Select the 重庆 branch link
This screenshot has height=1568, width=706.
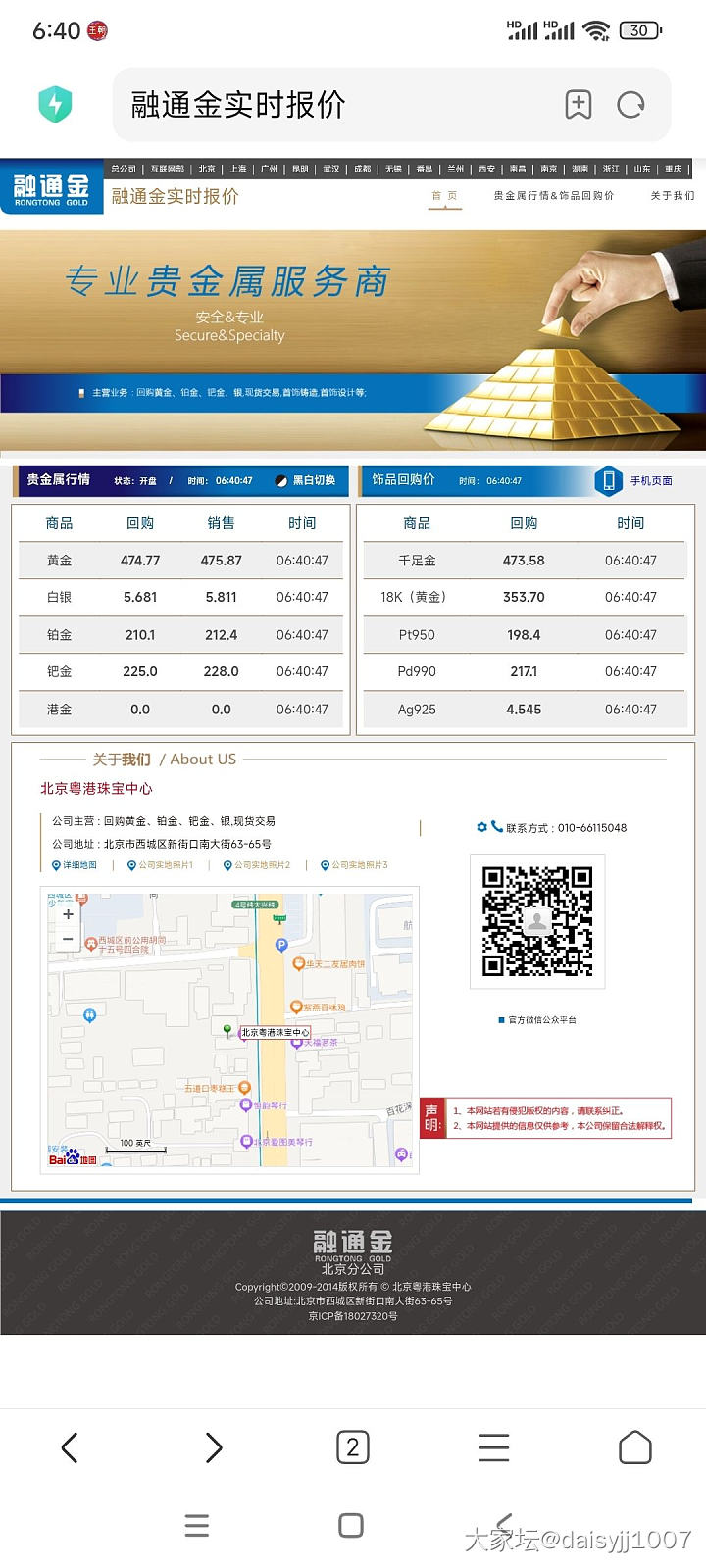[673, 169]
